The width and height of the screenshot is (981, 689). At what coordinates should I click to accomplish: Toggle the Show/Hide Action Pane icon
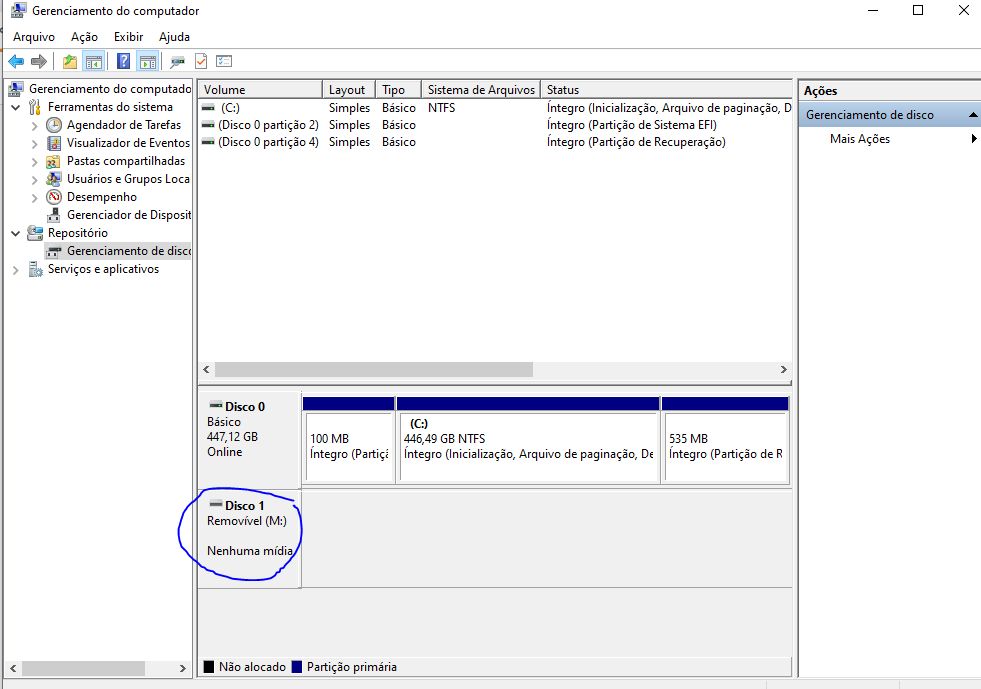[x=148, y=61]
